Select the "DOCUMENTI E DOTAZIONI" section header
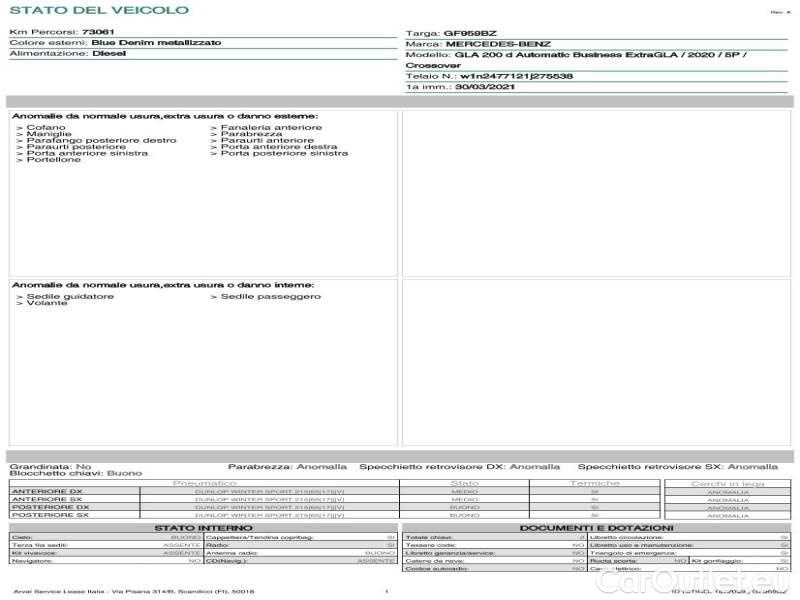Viewport: 800px width, 600px height. (x=596, y=528)
